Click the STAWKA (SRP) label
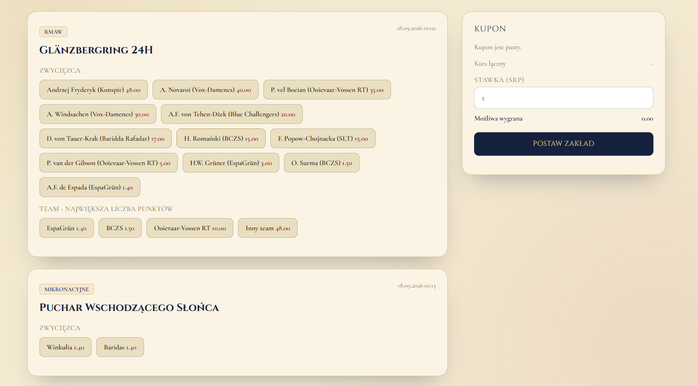This screenshot has width=698, height=386. [499, 80]
